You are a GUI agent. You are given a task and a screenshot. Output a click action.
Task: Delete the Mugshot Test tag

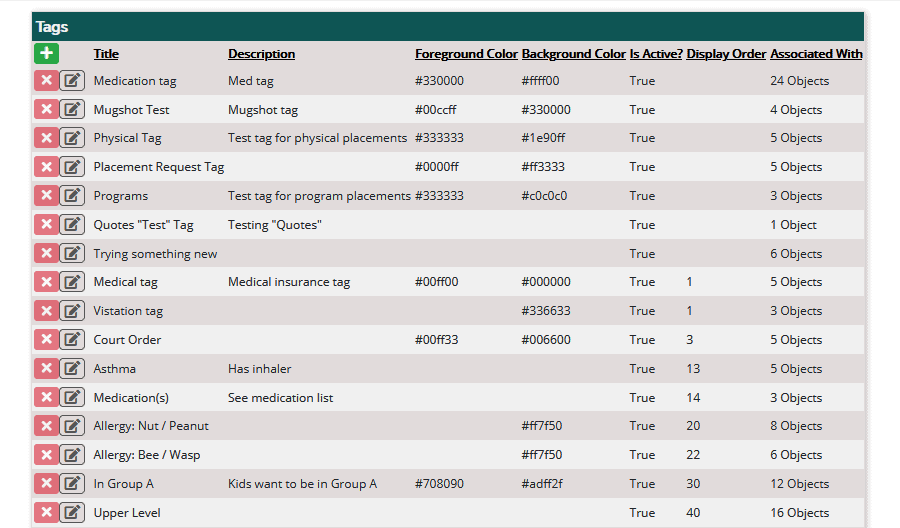click(x=46, y=109)
